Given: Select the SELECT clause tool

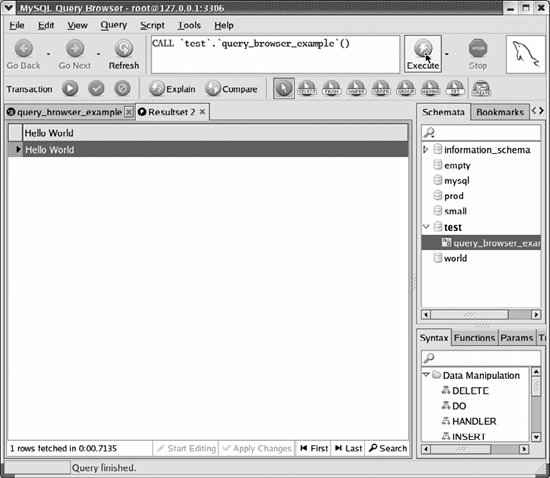Looking at the screenshot, I should coord(307,88).
